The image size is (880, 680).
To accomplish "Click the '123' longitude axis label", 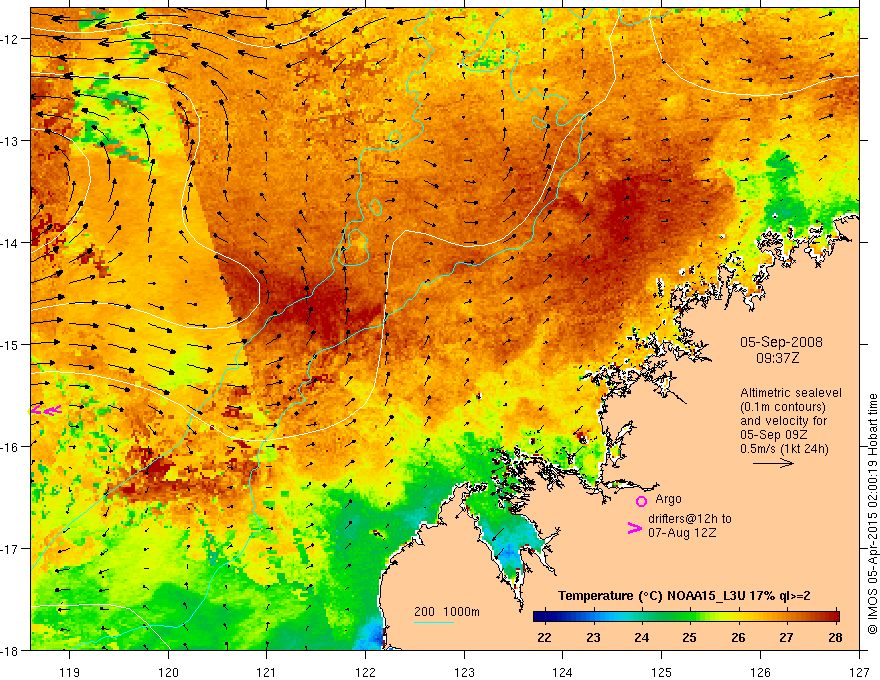I will point(464,672).
